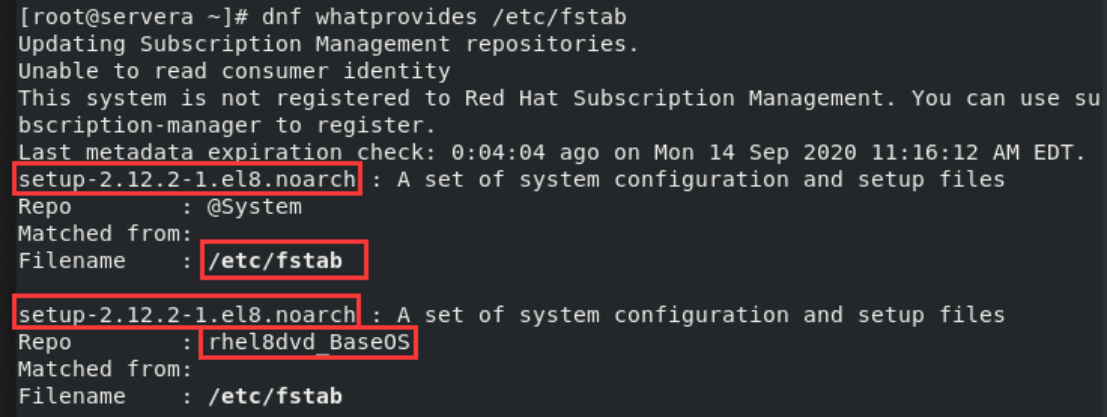Image resolution: width=1107 pixels, height=417 pixels.
Task: Click the first 'Repo' label
Action: (44, 207)
